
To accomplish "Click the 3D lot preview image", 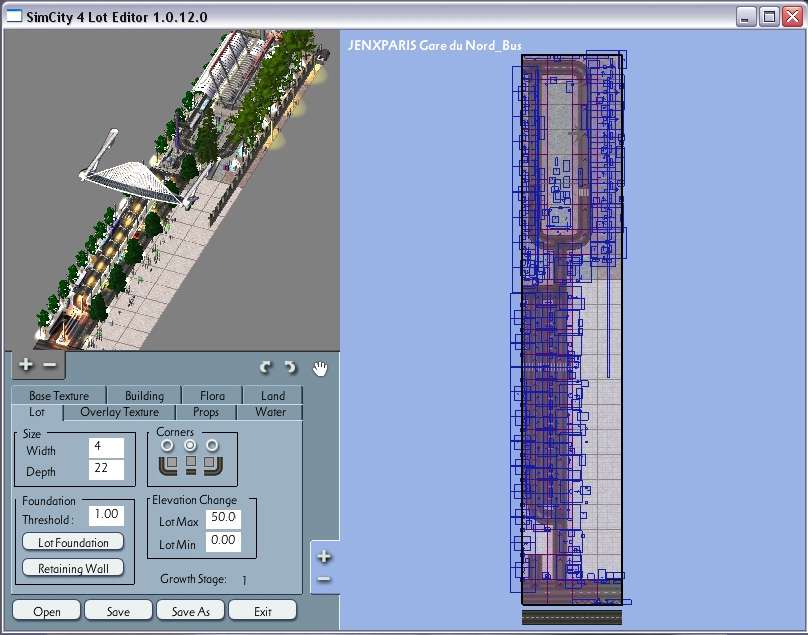I will coord(172,190).
